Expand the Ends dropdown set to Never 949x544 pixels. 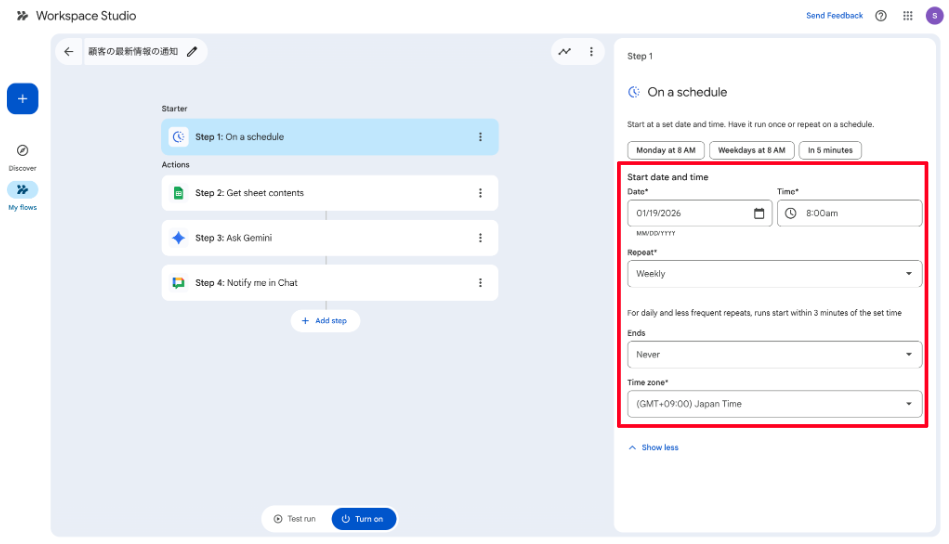tap(774, 354)
